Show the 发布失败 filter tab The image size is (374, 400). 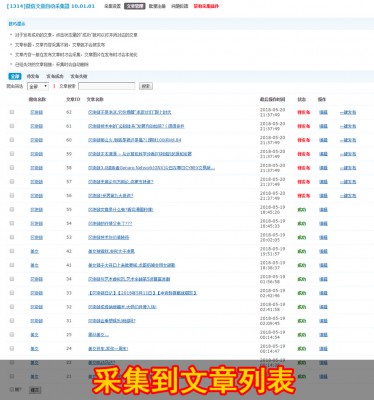tap(79, 76)
